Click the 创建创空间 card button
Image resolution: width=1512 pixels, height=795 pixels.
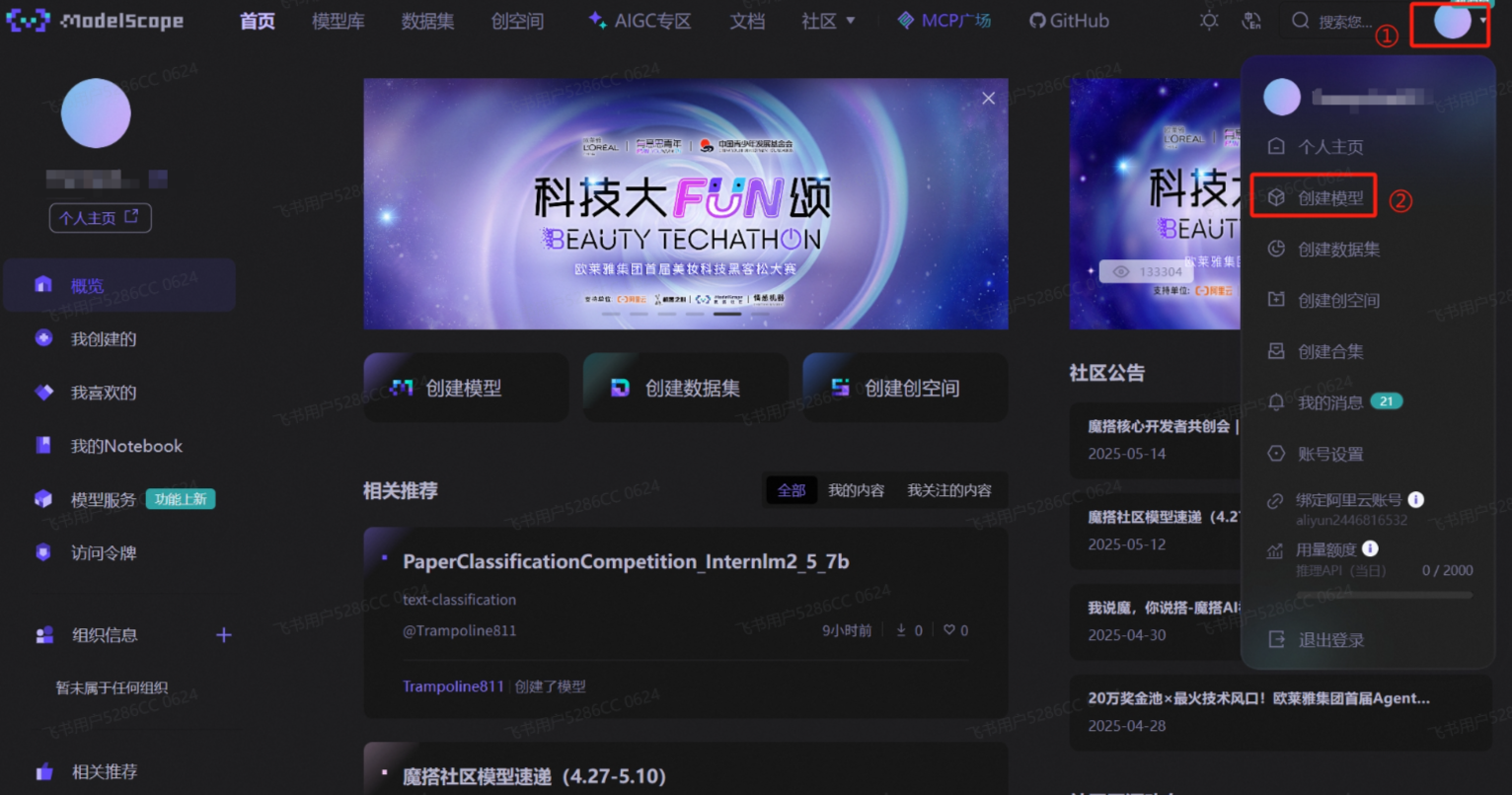pos(905,388)
